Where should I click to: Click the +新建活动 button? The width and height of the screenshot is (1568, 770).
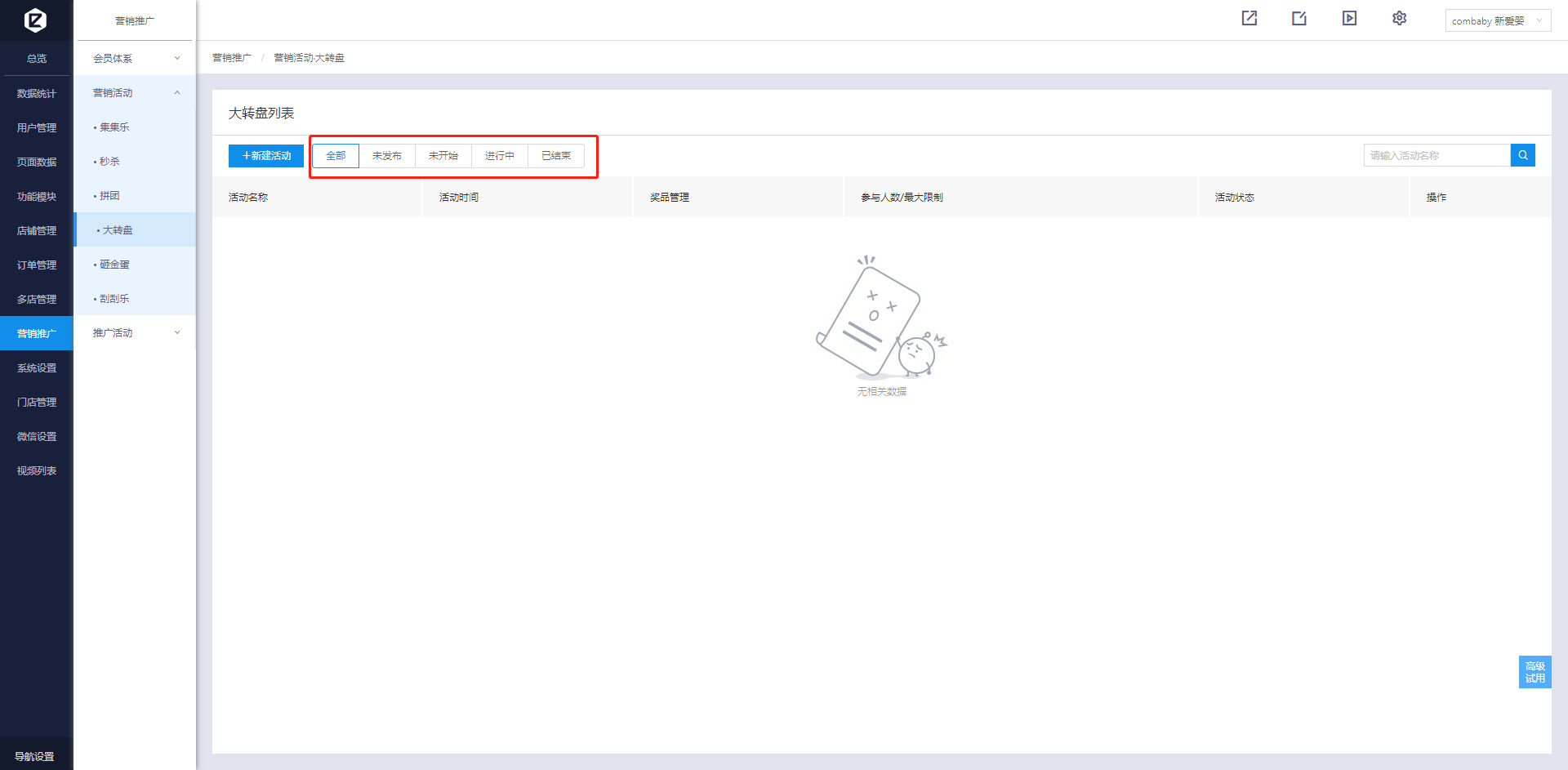[x=266, y=156]
